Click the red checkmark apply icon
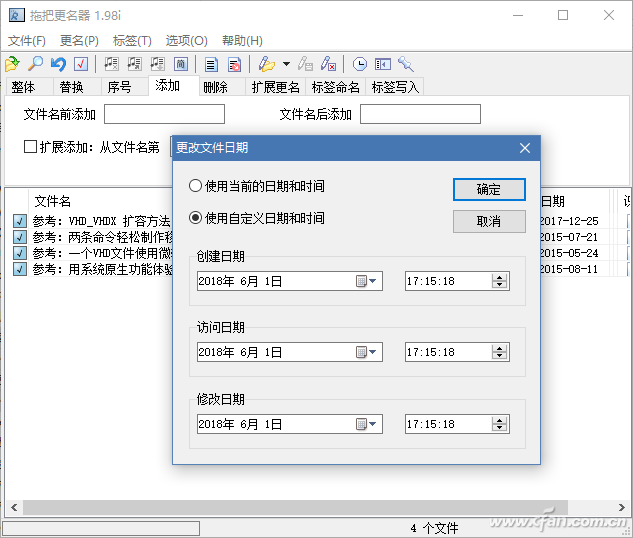This screenshot has height=538, width=633. 81,64
